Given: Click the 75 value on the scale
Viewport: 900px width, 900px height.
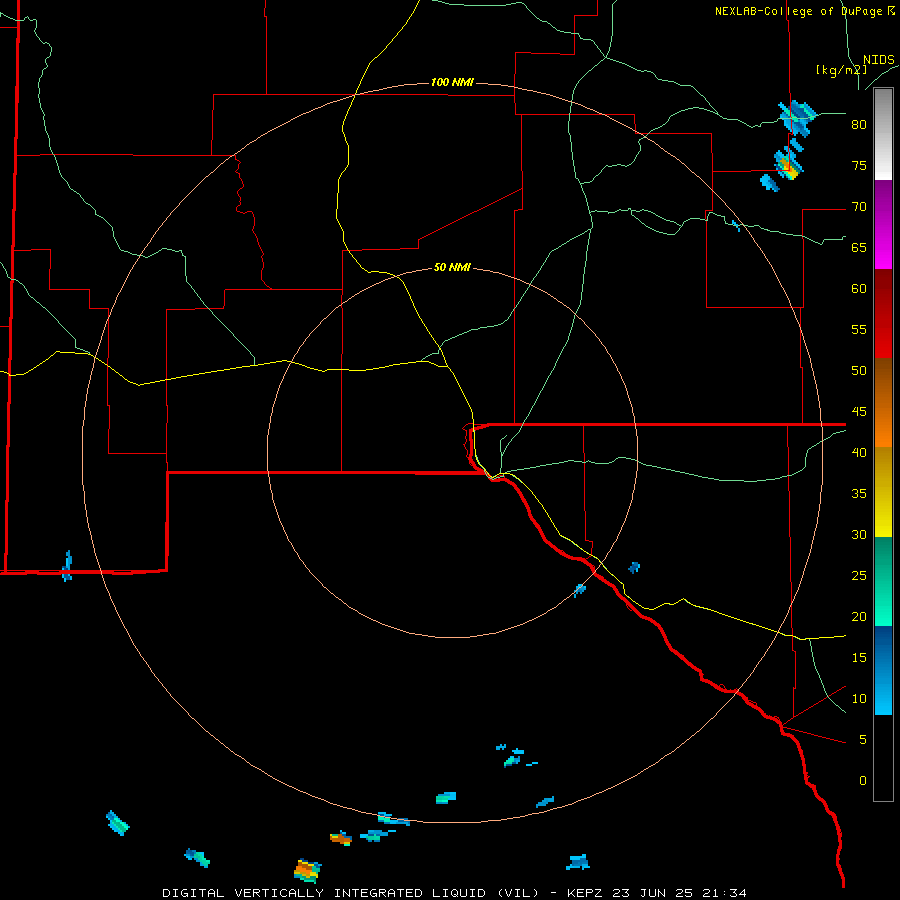Looking at the screenshot, I should 859,165.
